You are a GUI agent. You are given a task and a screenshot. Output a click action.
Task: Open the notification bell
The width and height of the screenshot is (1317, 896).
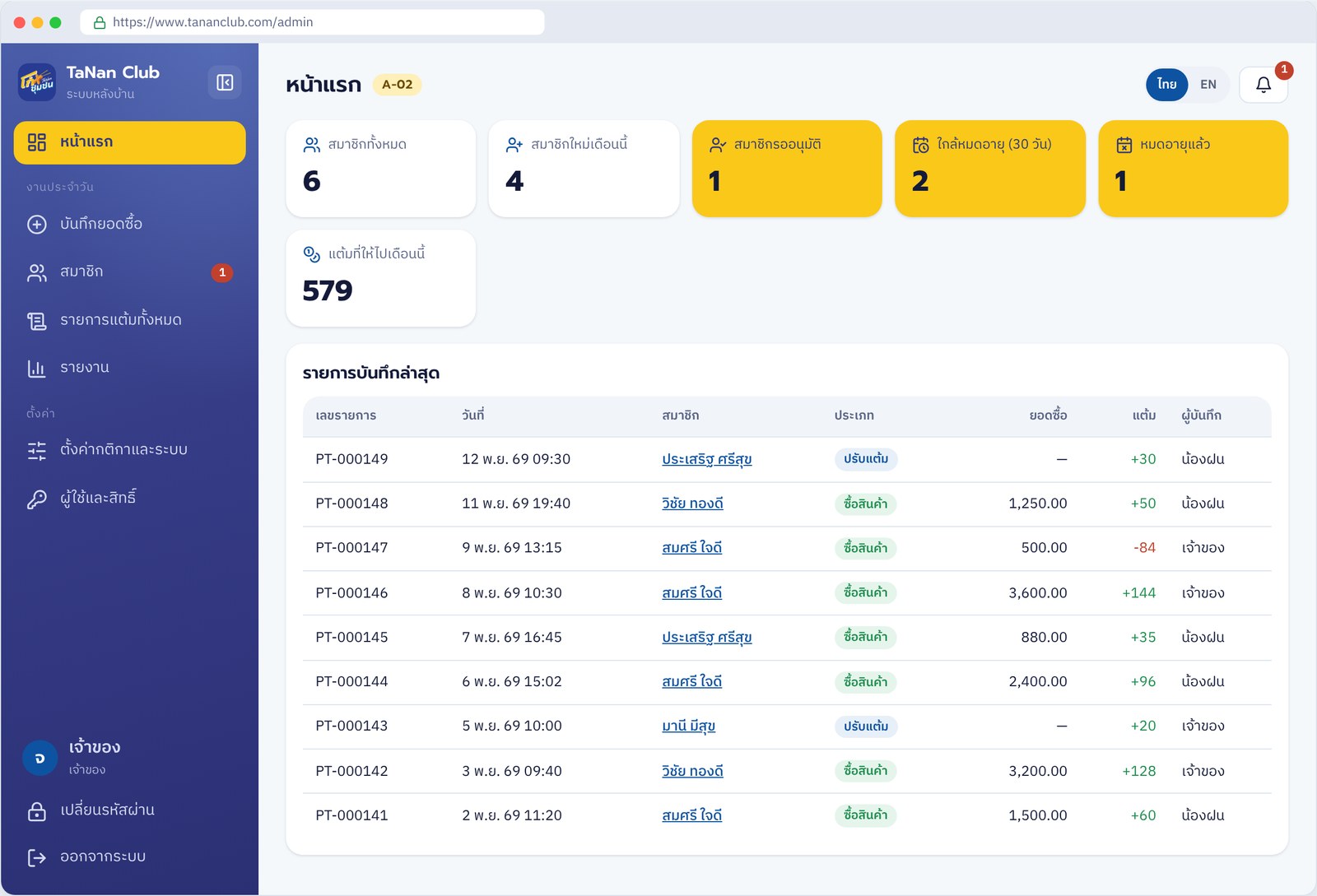point(1263,84)
